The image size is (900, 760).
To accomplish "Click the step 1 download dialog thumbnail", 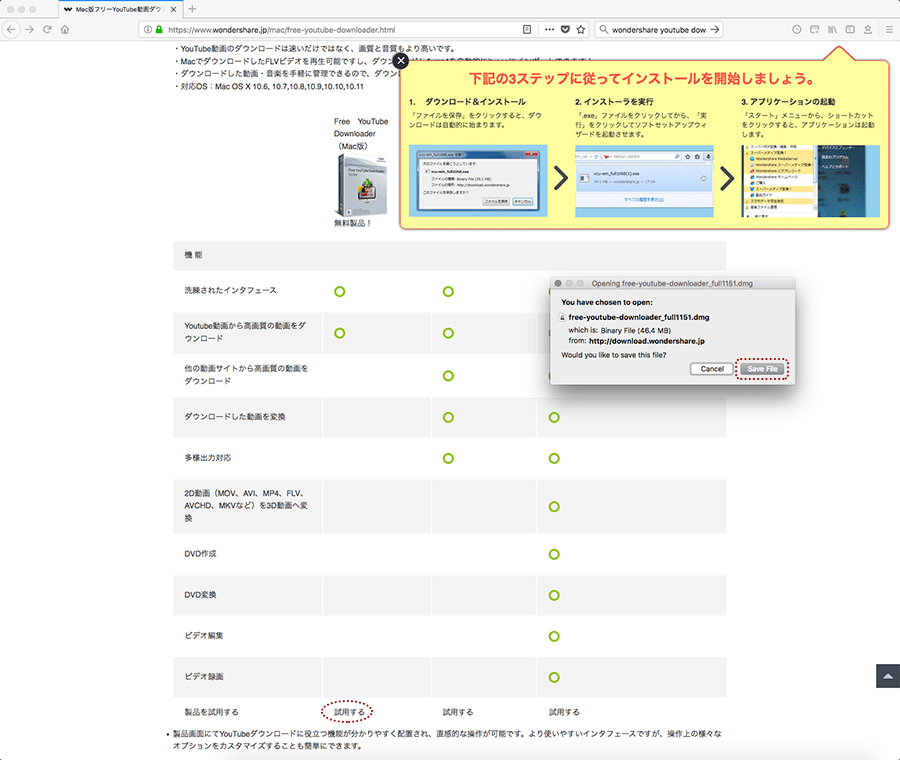I will [478, 181].
